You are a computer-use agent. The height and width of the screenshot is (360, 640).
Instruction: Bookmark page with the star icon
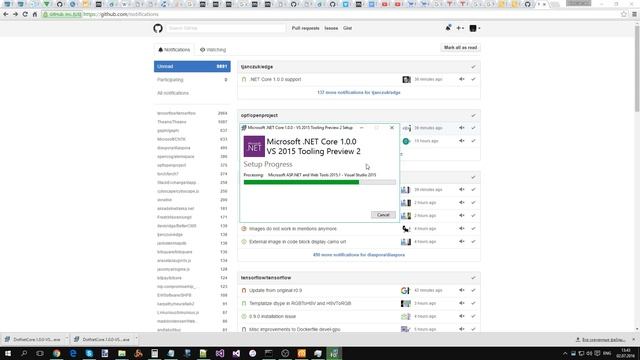[624, 14]
